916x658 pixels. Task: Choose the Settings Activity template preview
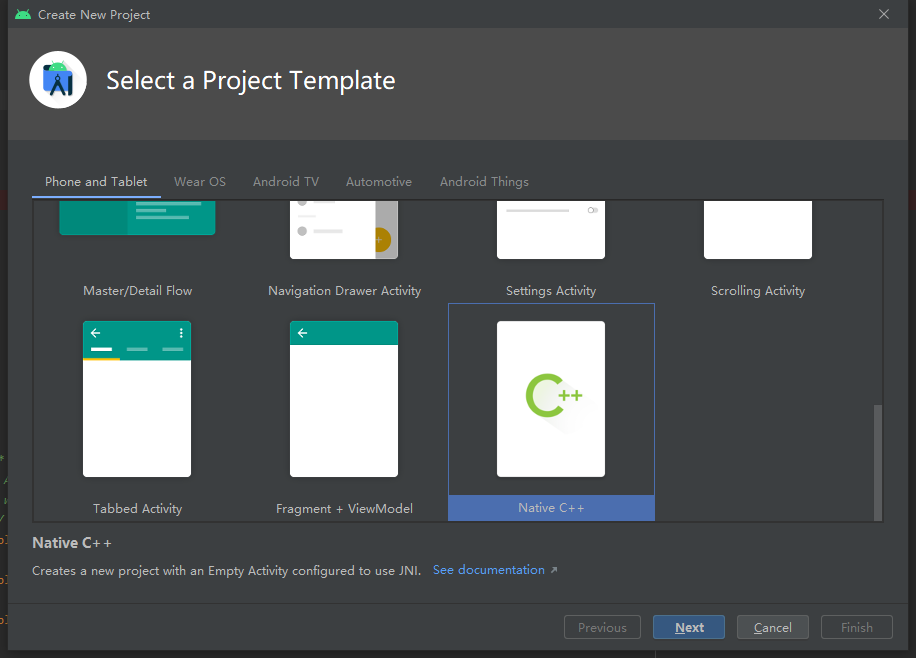click(551, 230)
